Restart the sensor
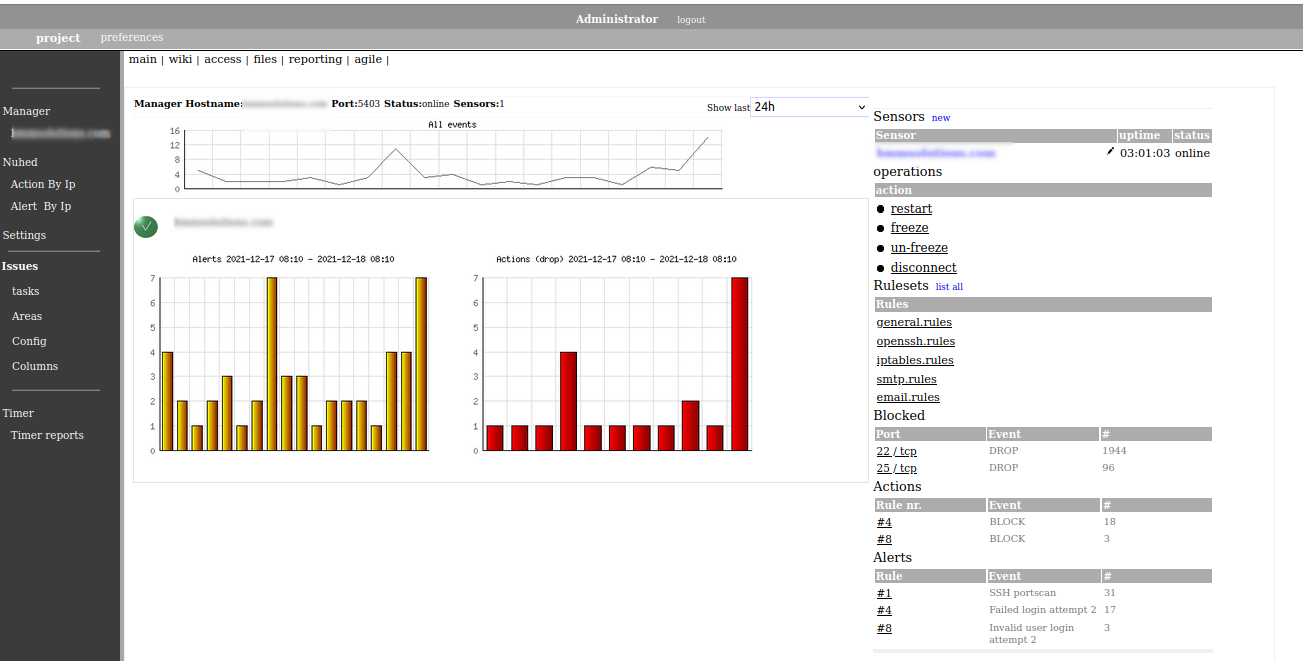The height and width of the screenshot is (661, 1303). (911, 209)
